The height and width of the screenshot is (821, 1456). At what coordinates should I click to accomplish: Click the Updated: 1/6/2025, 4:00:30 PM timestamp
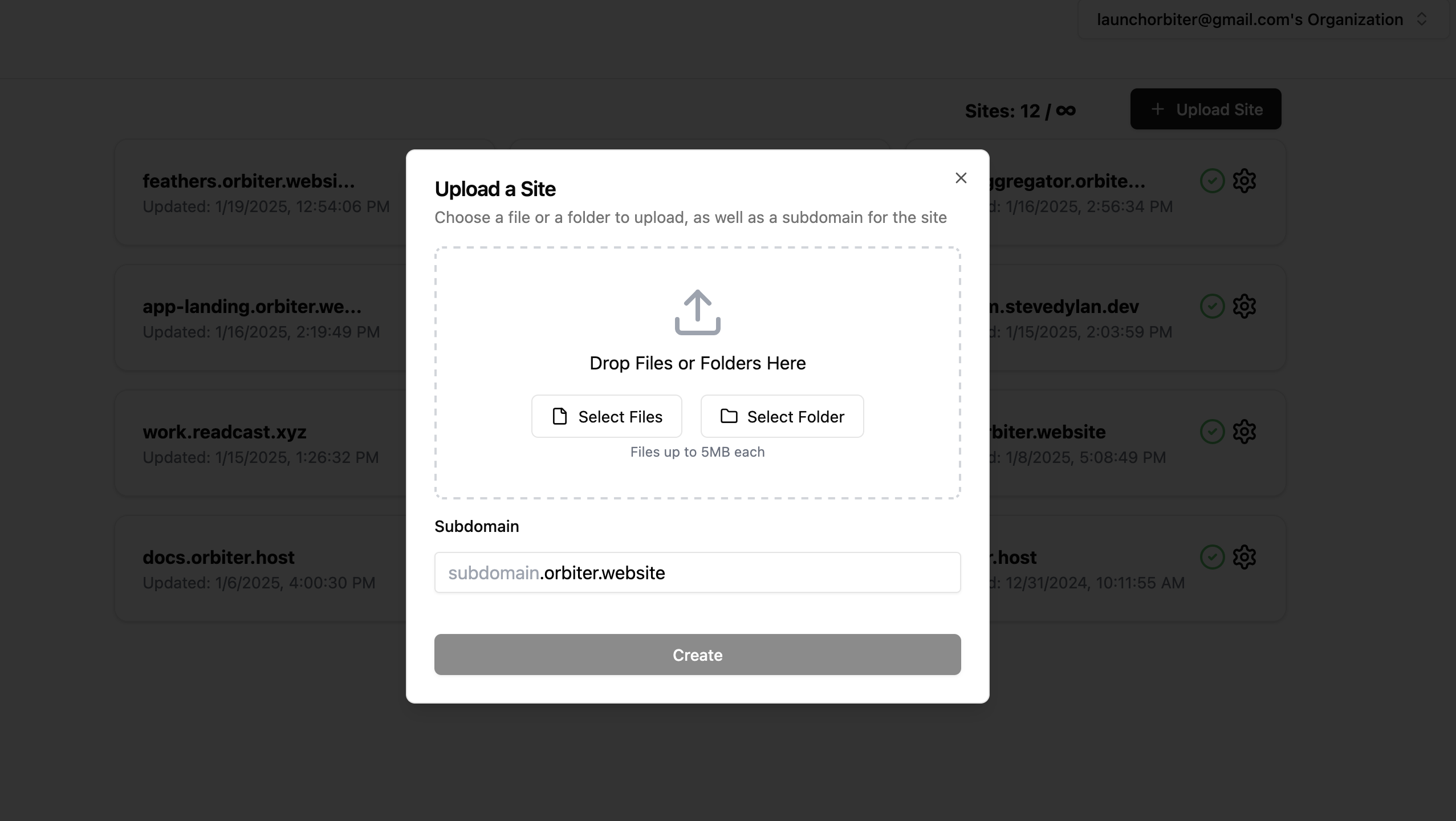[259, 583]
